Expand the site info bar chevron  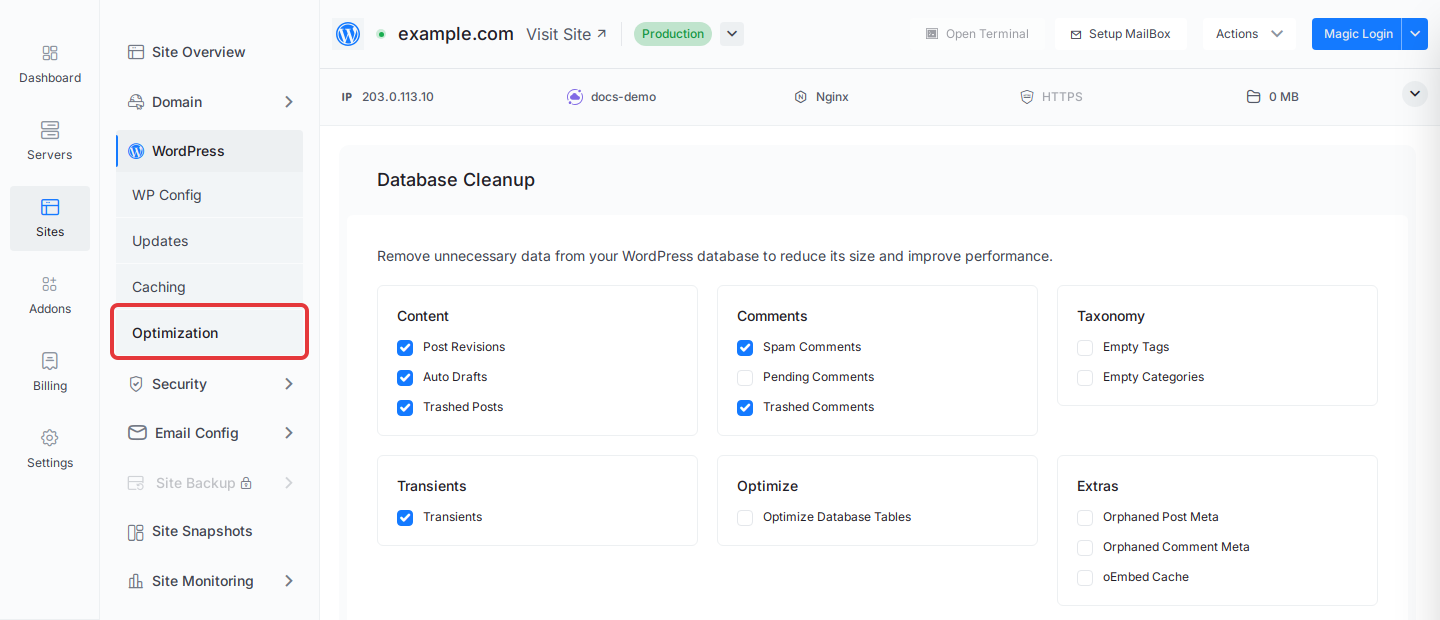(x=1414, y=94)
